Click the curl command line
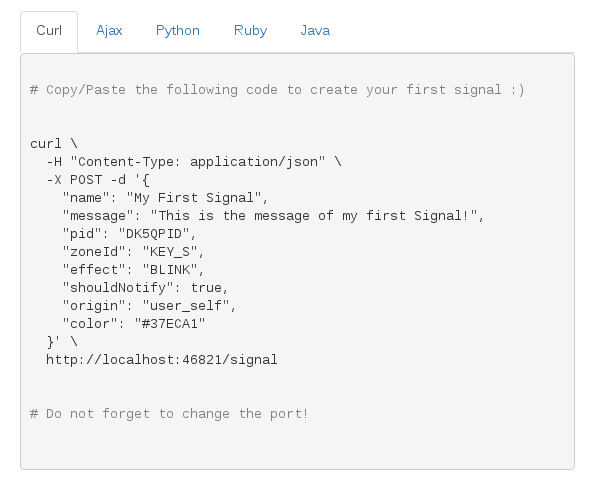Screen dimensions: 595x495 click(x=54, y=144)
